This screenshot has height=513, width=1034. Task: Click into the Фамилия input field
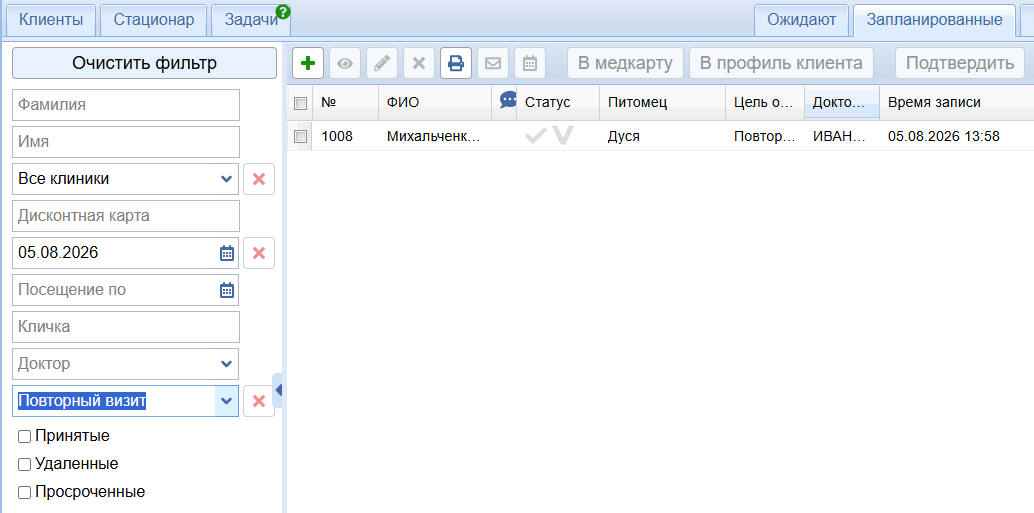point(126,105)
